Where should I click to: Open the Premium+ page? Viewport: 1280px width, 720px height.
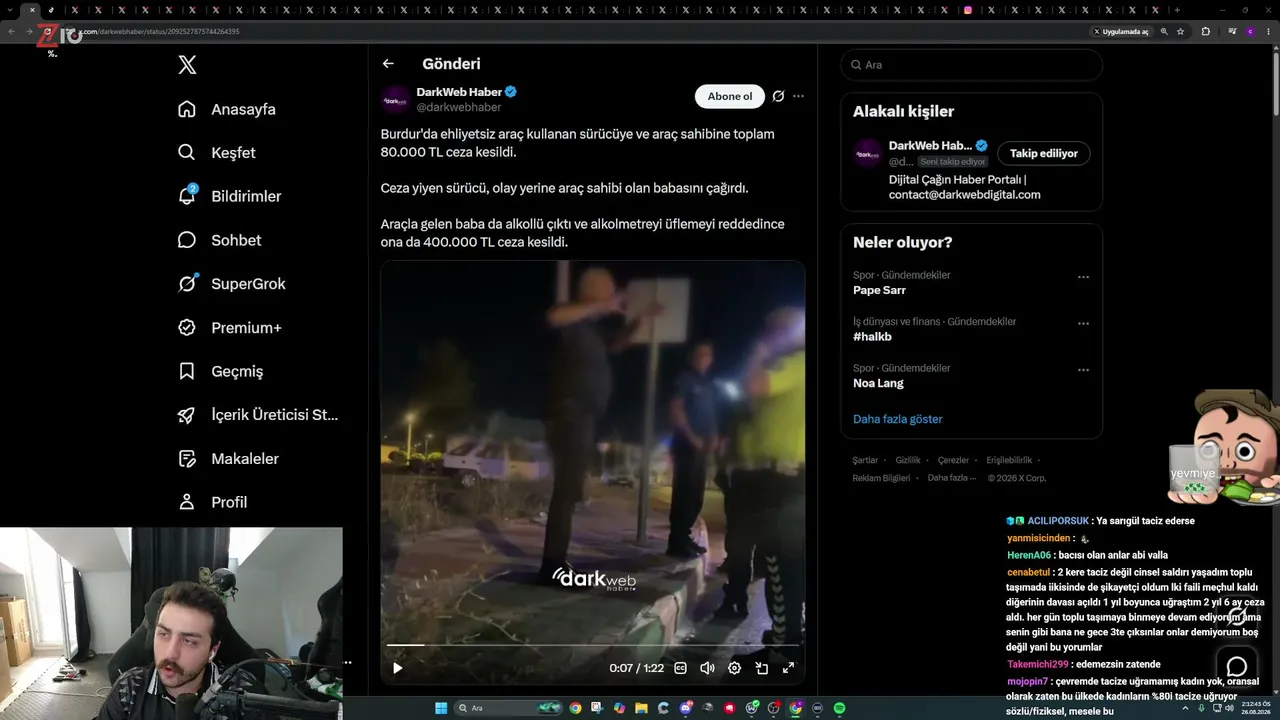coord(229,328)
